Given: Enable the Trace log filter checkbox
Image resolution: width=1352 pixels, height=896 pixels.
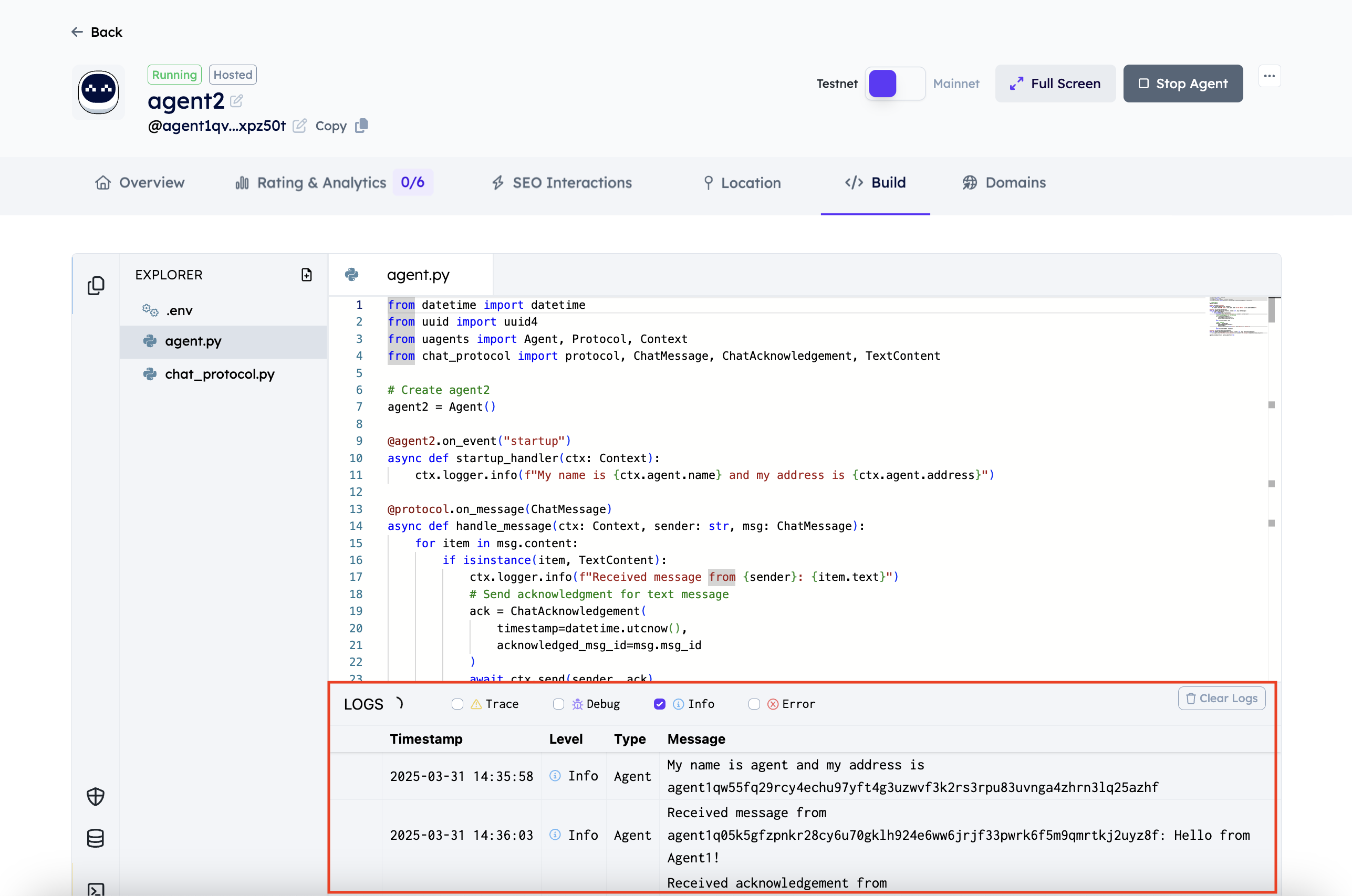Looking at the screenshot, I should [457, 704].
